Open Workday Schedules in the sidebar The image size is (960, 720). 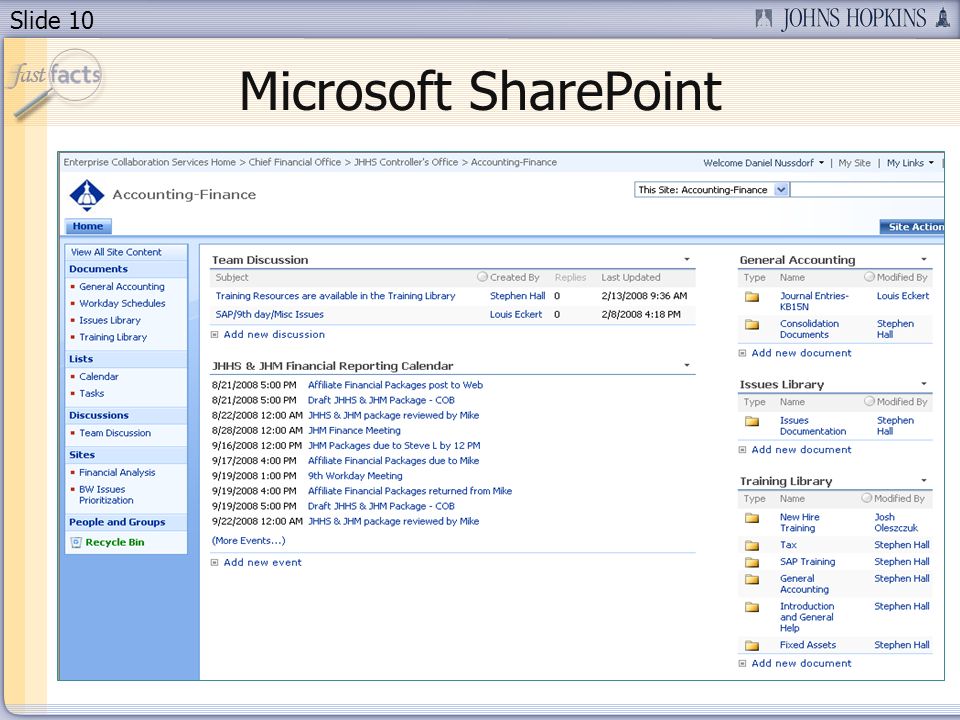tap(122, 303)
